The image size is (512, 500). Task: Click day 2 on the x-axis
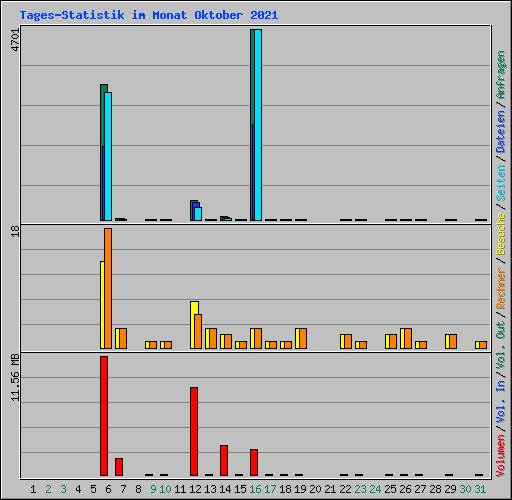coord(48,489)
